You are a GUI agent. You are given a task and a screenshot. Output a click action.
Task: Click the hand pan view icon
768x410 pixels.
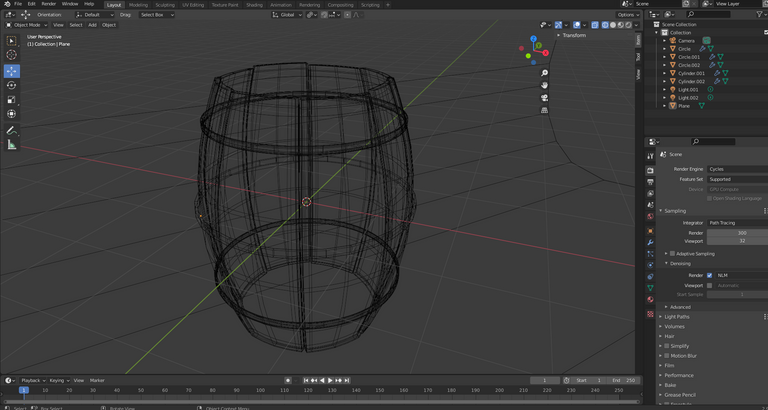tap(545, 85)
